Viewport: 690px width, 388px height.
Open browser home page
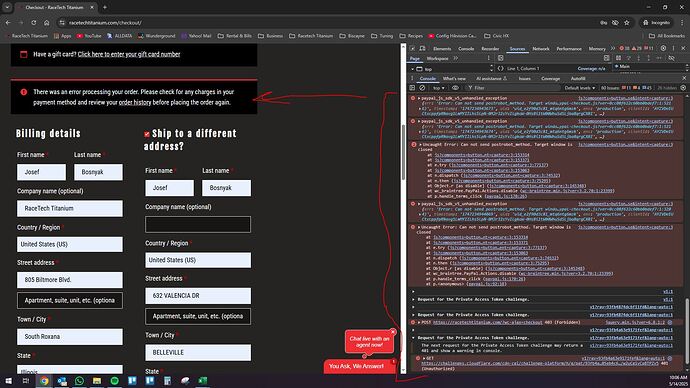(47, 22)
